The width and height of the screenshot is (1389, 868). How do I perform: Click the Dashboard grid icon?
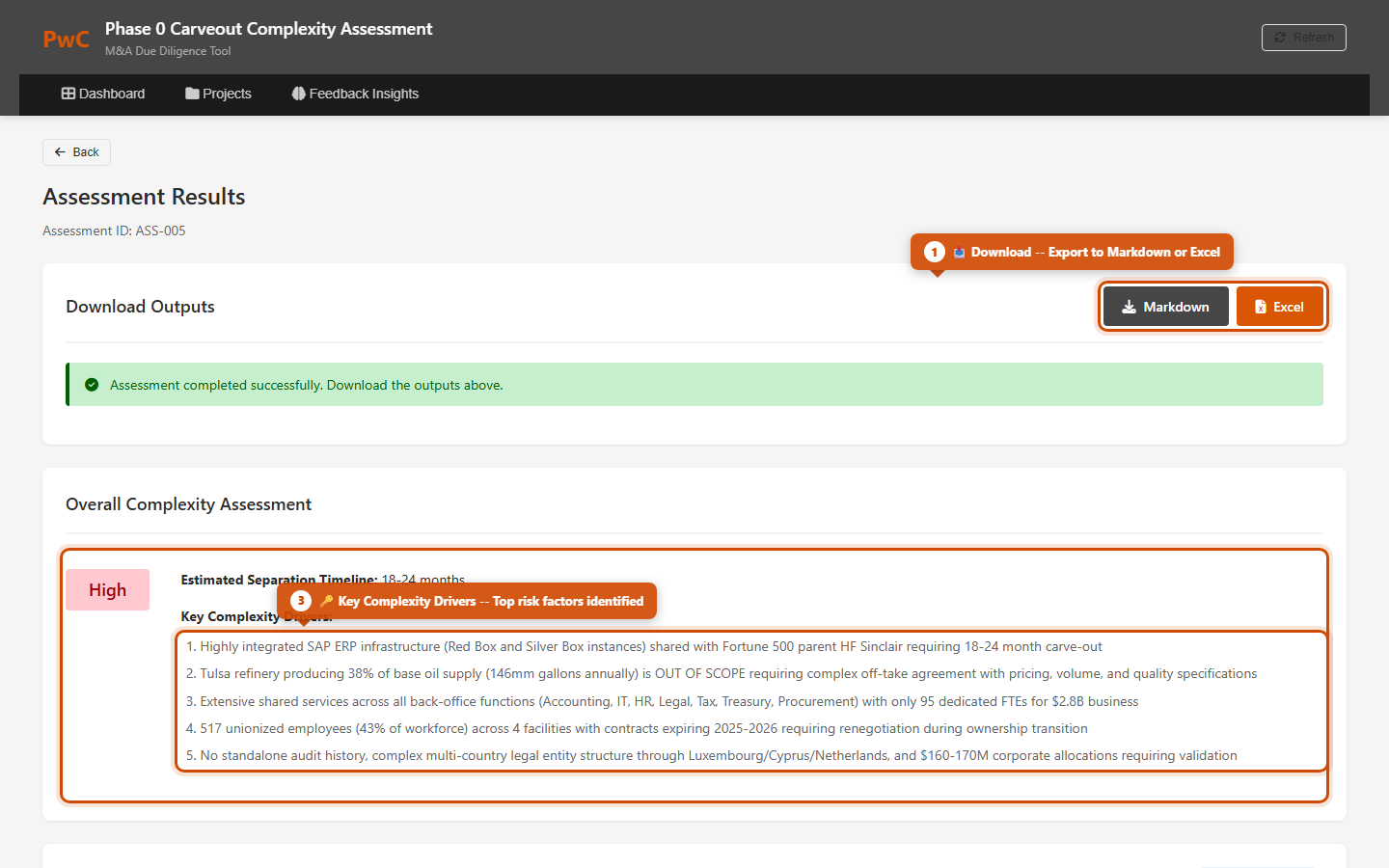pyautogui.click(x=68, y=94)
